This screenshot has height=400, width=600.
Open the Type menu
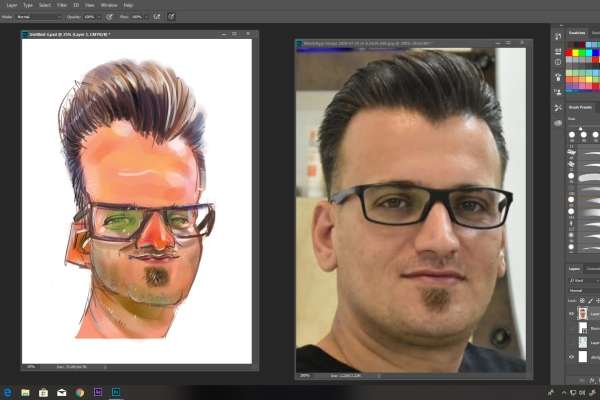28,5
